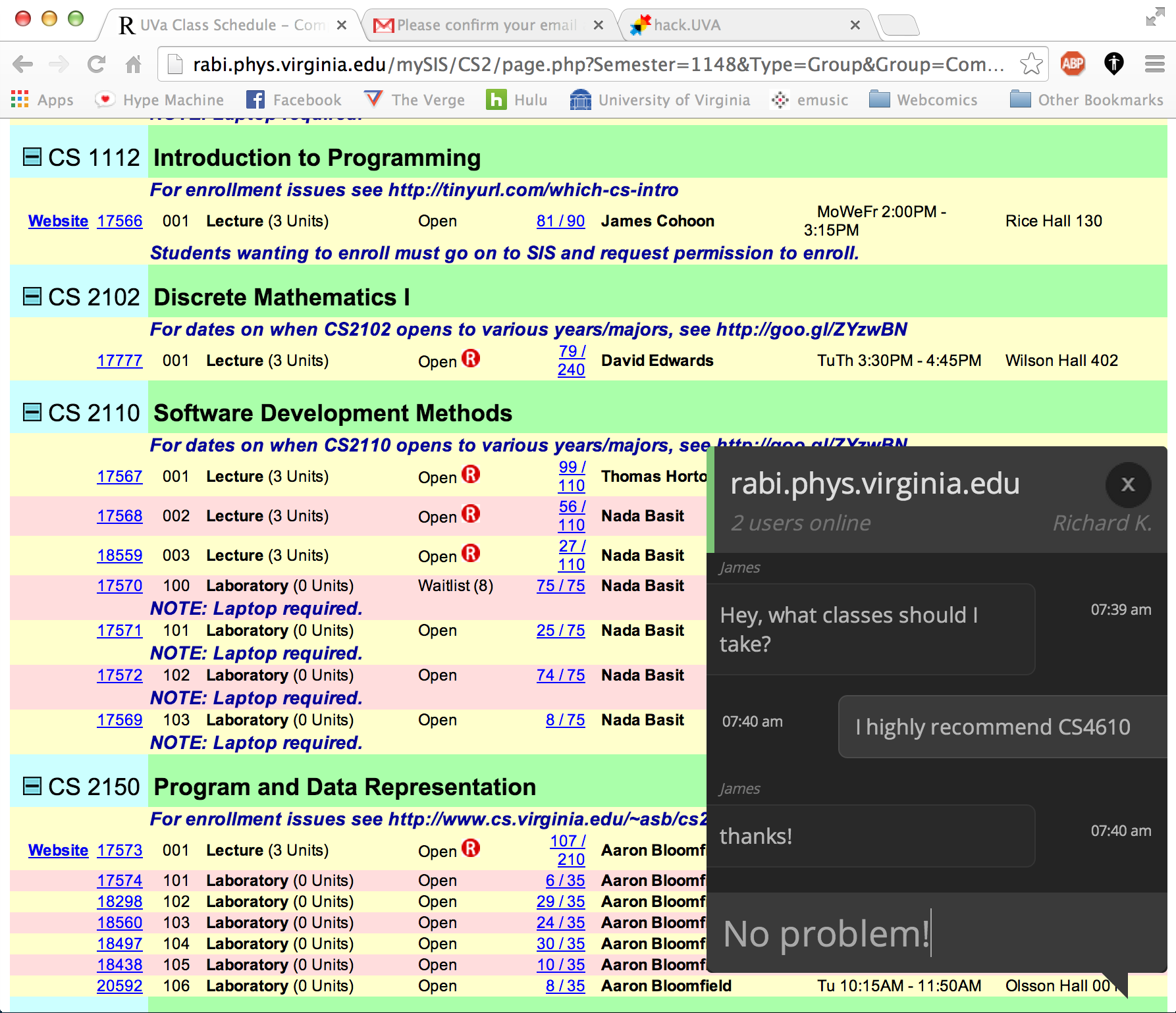The image size is (1176, 1013).
Task: Open the CS 1112 Website link
Action: click(58, 221)
